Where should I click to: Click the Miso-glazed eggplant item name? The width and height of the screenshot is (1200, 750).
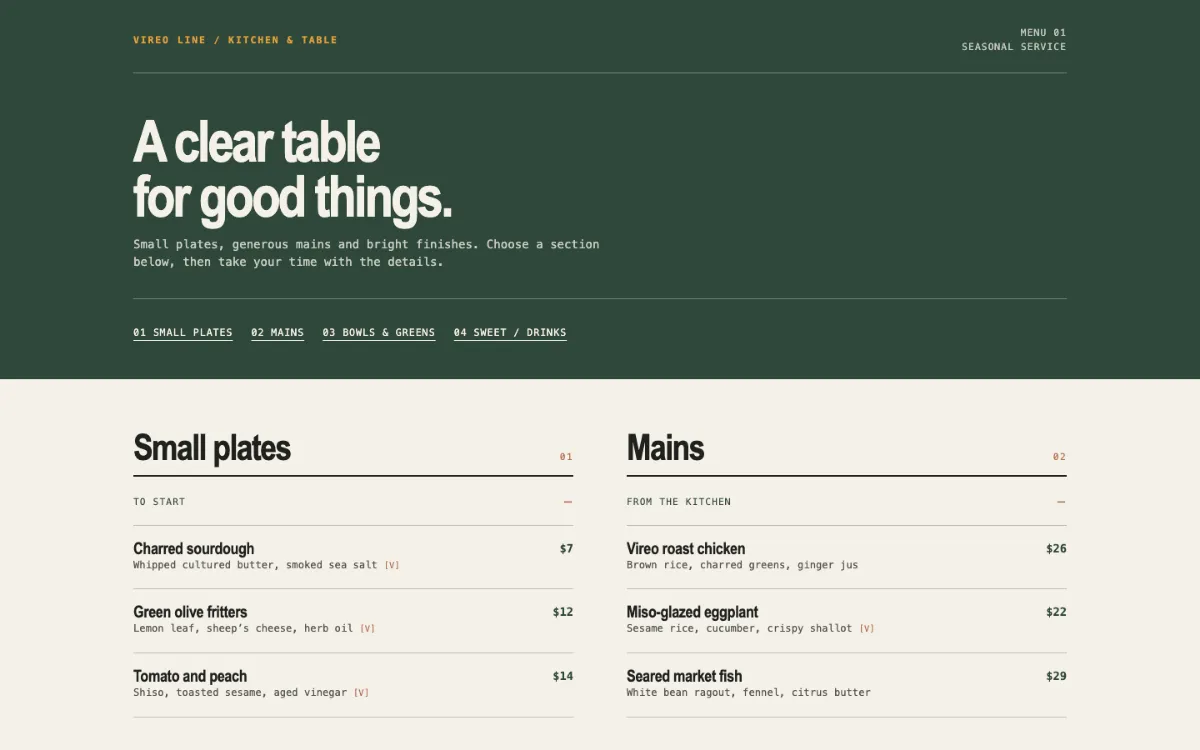click(692, 612)
